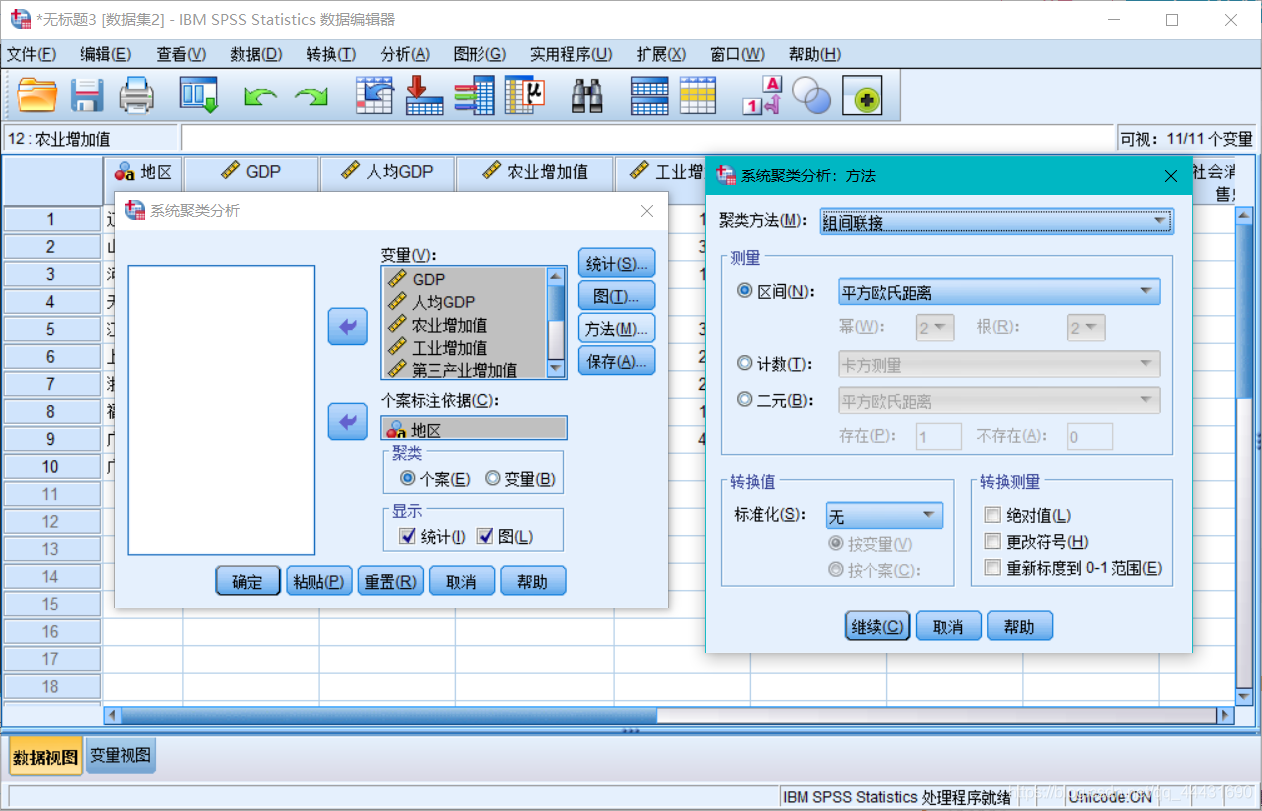Select the 二元 measure radio button

(x=744, y=400)
